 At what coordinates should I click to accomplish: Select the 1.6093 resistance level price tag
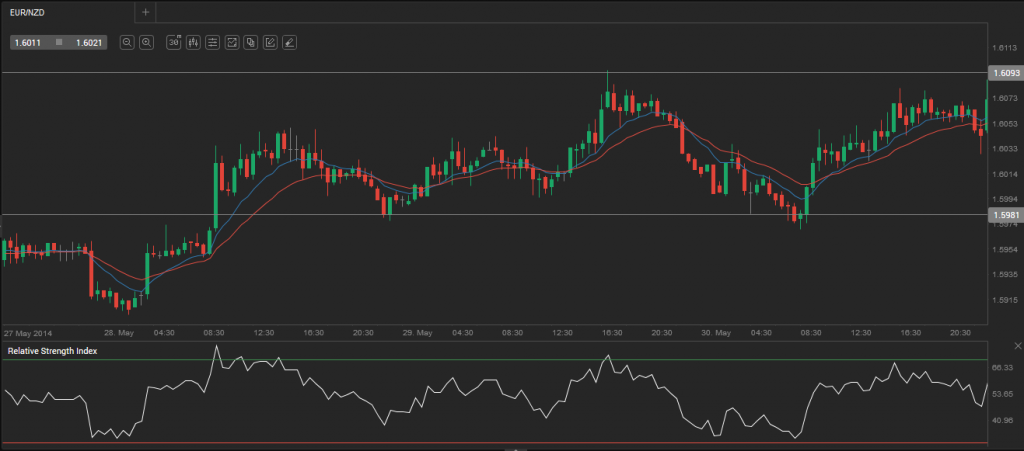pyautogui.click(x=1004, y=73)
